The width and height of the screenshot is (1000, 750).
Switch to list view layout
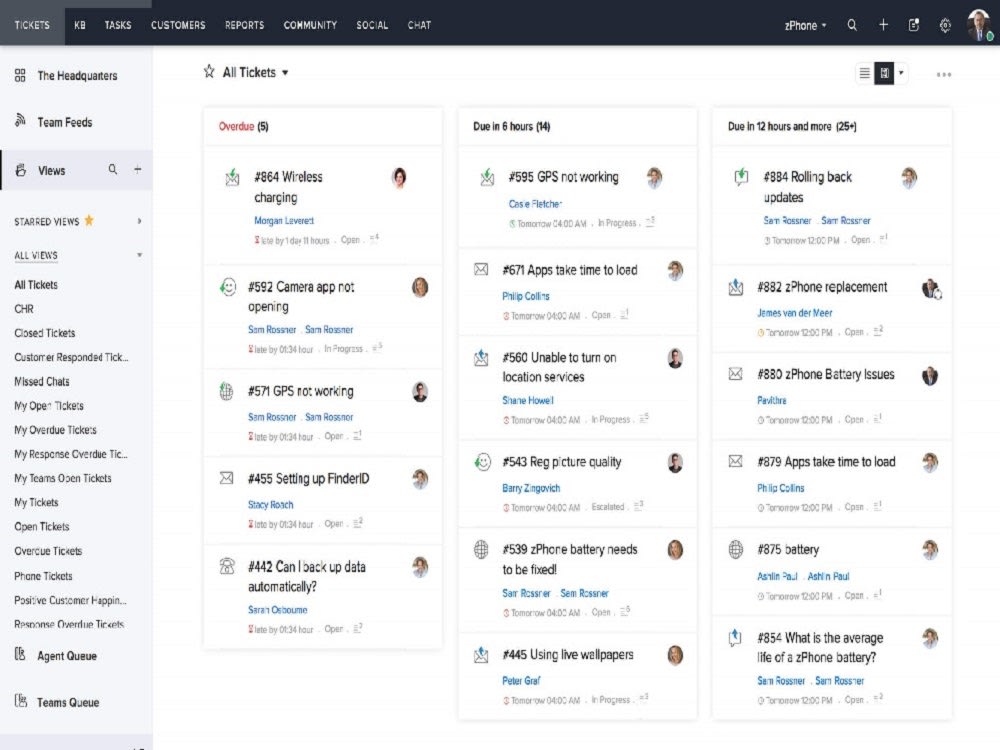(x=865, y=72)
